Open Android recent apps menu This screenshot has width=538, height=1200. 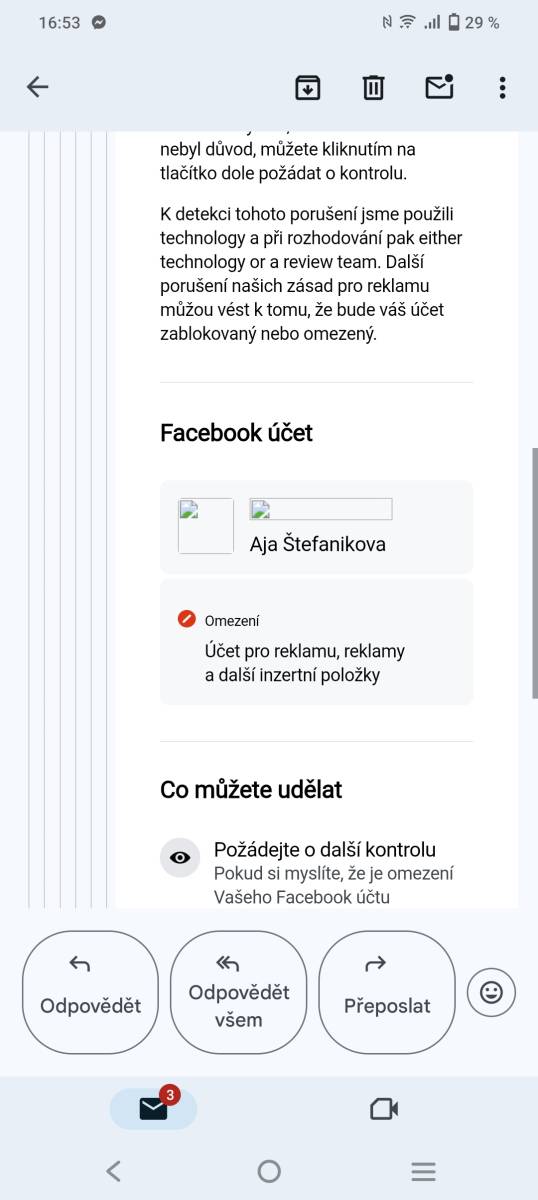(424, 1171)
